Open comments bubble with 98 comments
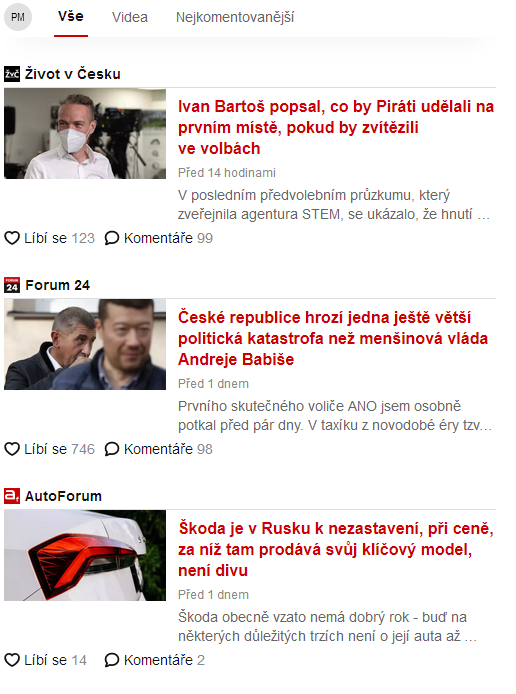The height and width of the screenshot is (694, 516). [112, 449]
